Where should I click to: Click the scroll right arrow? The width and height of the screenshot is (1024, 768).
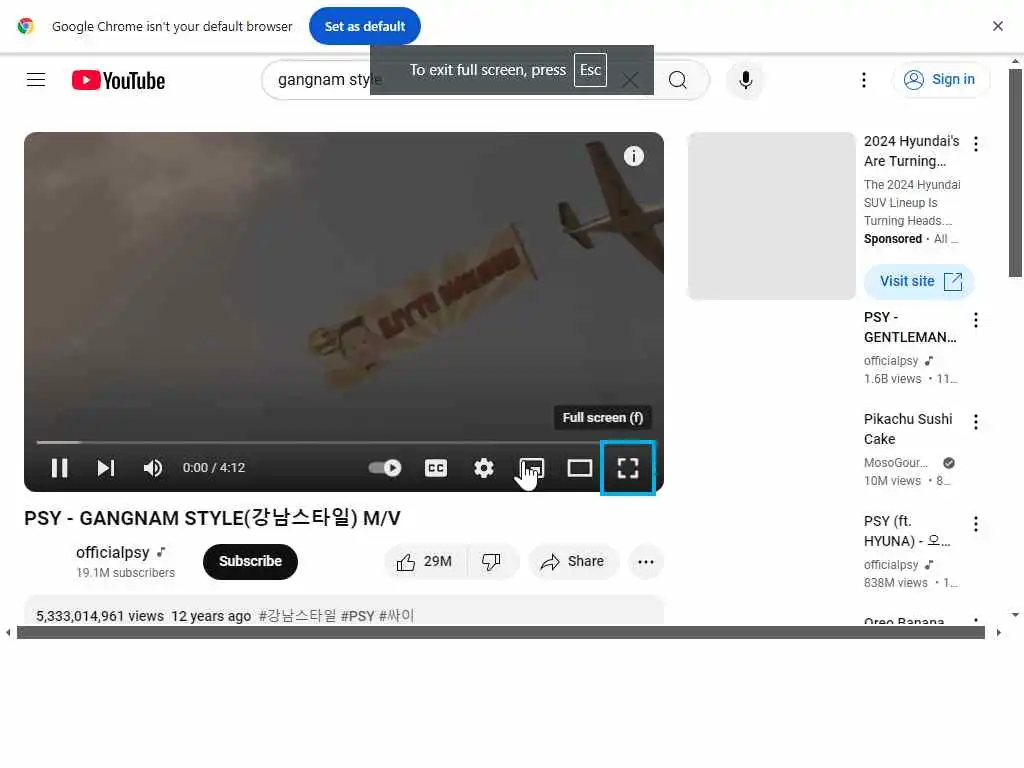998,632
